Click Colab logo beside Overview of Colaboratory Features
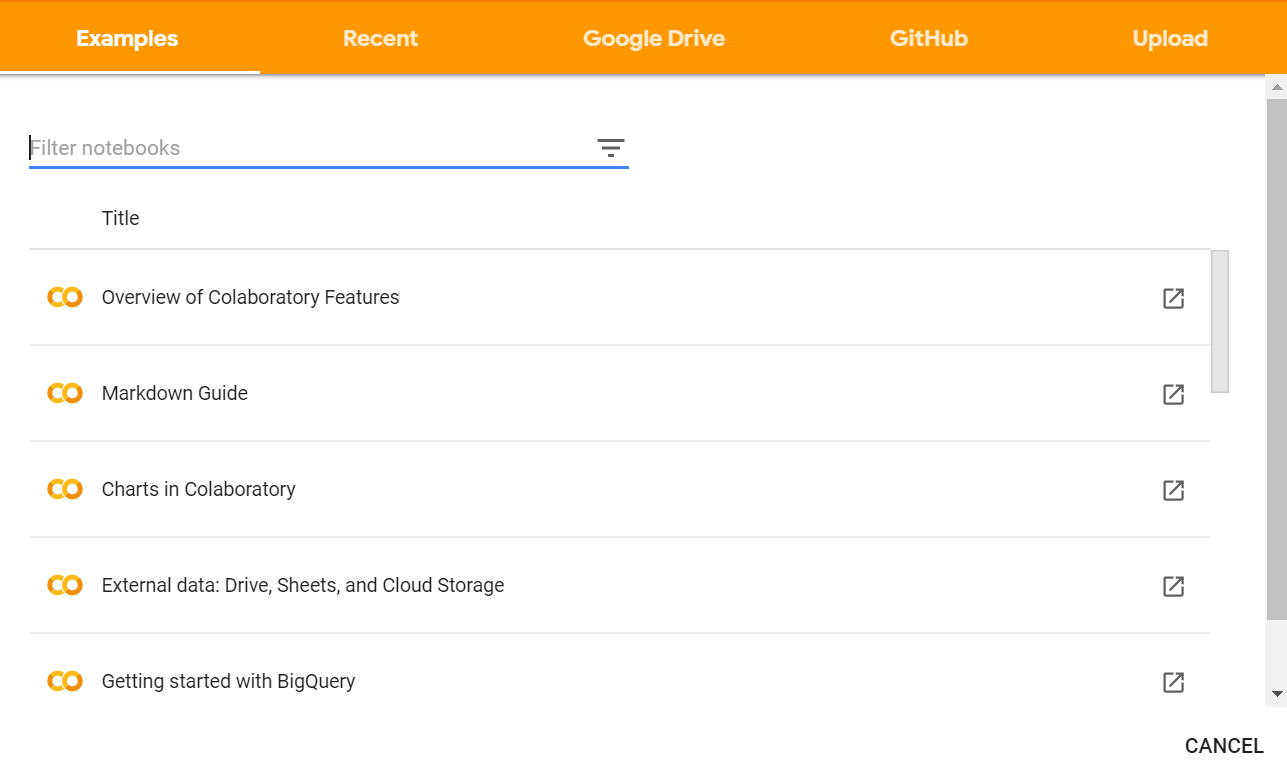The width and height of the screenshot is (1287, 773). 65,297
